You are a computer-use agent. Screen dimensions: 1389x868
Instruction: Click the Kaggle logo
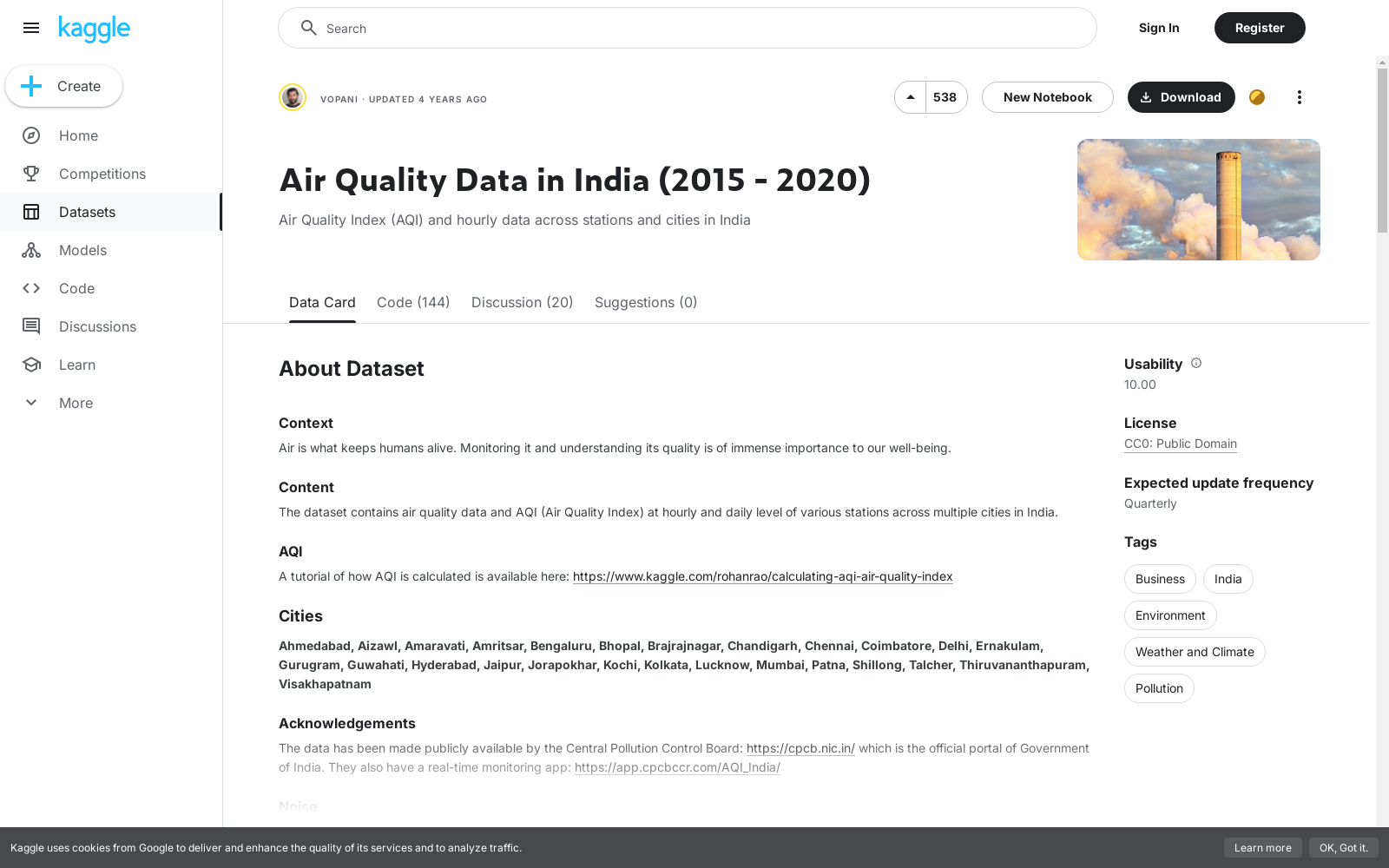(94, 29)
